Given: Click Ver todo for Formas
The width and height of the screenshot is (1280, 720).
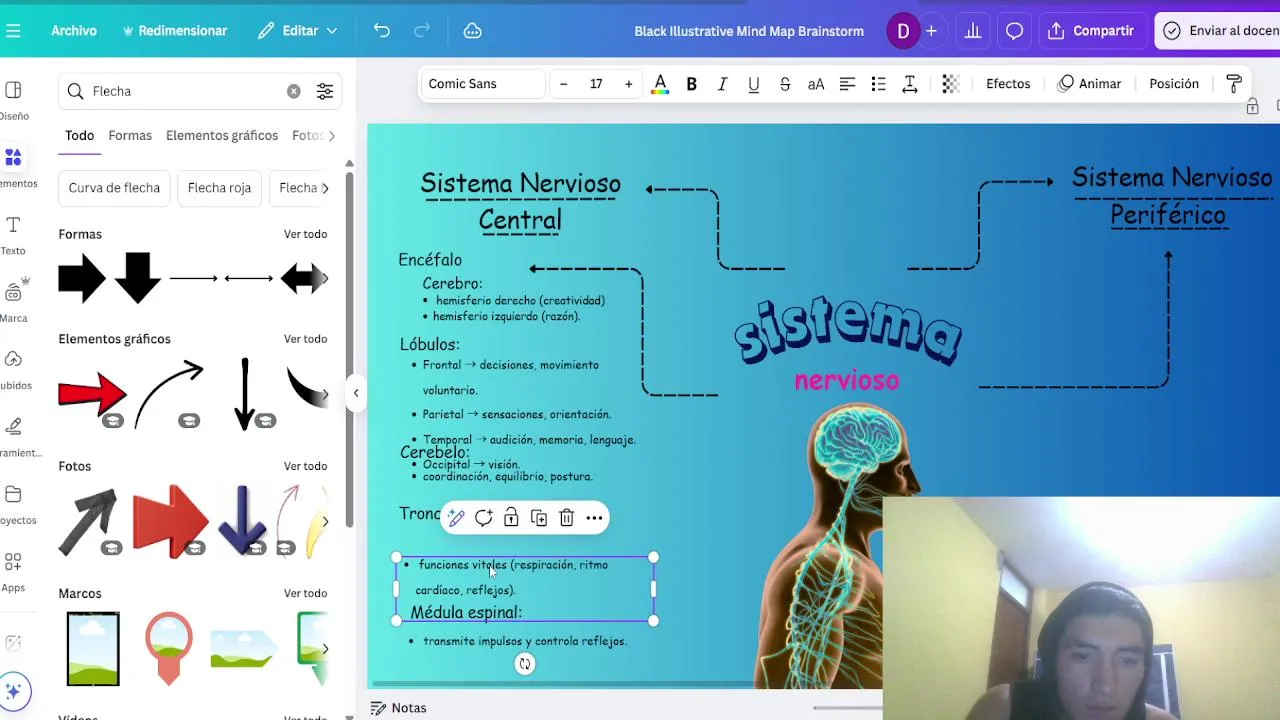Looking at the screenshot, I should (x=305, y=234).
